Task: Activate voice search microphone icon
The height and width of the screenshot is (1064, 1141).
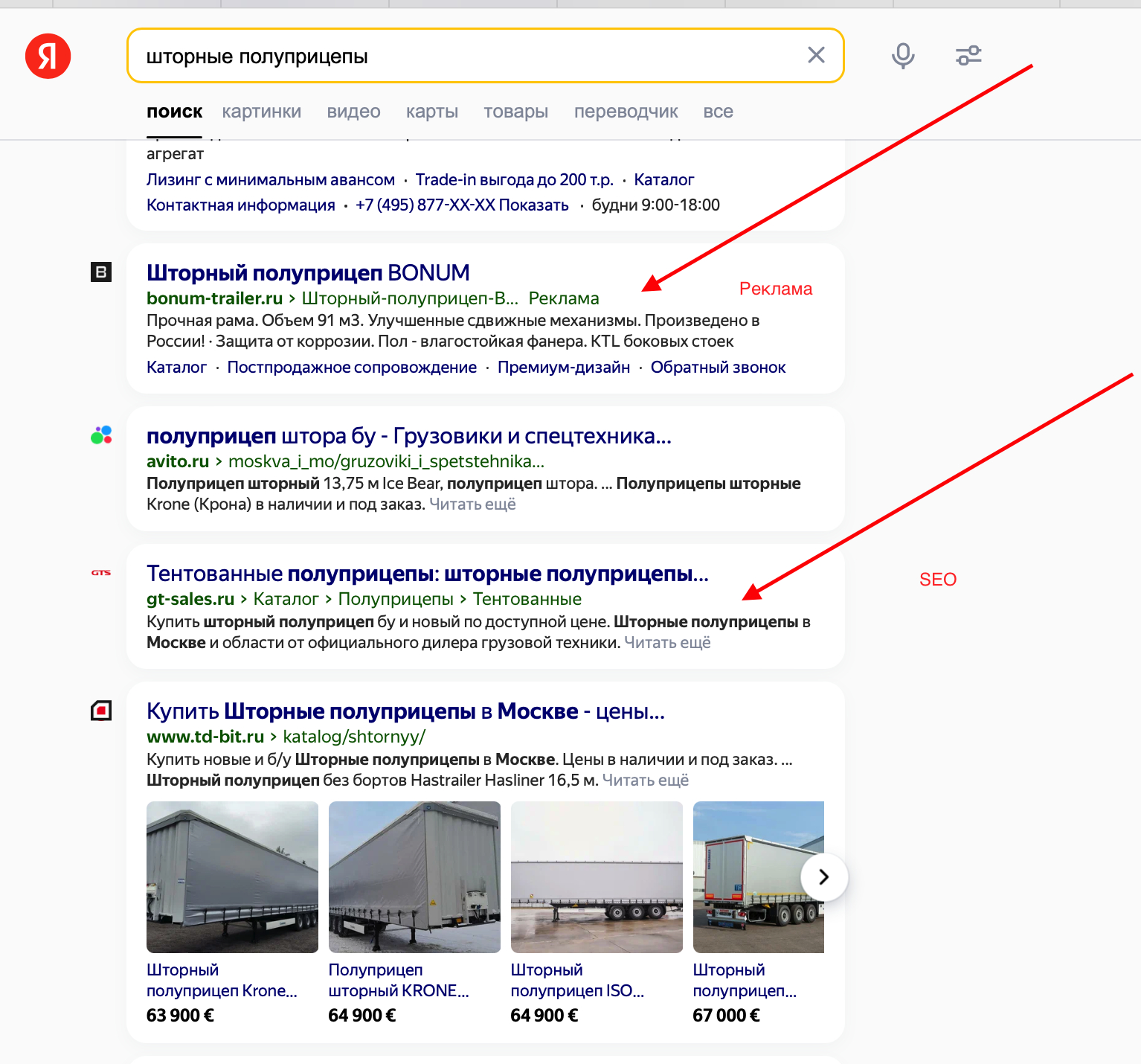Action: [x=903, y=55]
